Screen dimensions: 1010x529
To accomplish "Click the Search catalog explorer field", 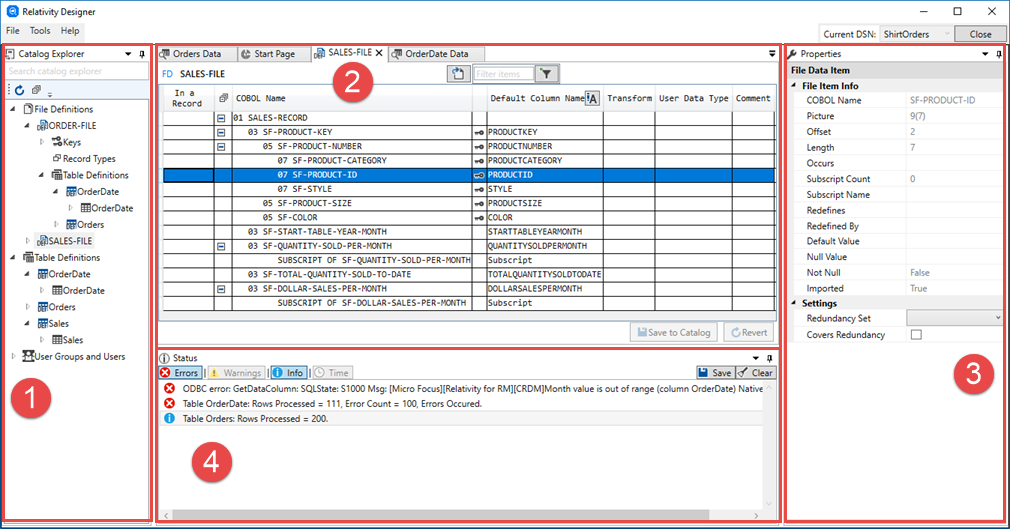I will coord(76,71).
